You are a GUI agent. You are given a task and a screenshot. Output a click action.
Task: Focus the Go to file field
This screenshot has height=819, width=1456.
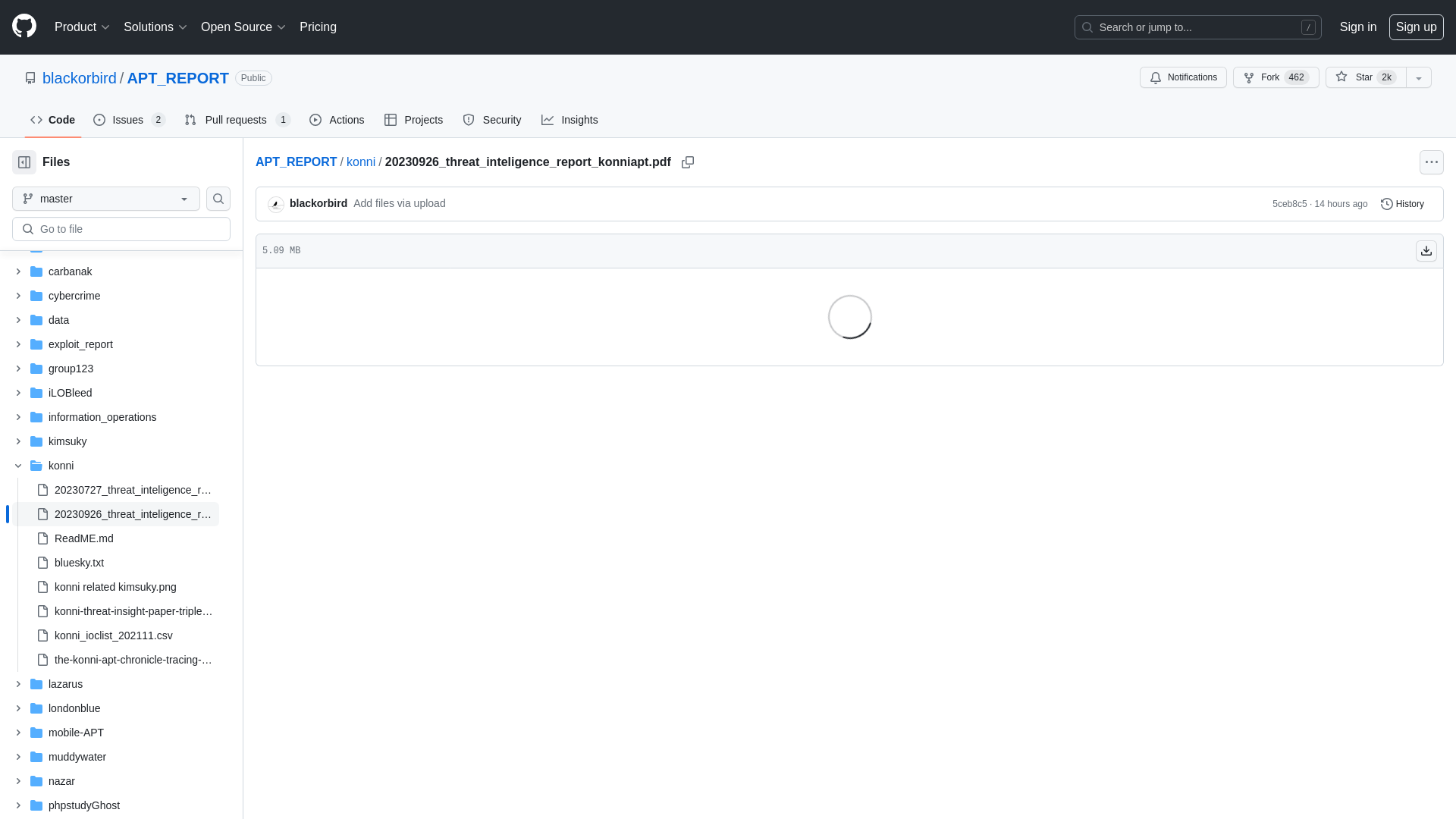pyautogui.click(x=121, y=229)
